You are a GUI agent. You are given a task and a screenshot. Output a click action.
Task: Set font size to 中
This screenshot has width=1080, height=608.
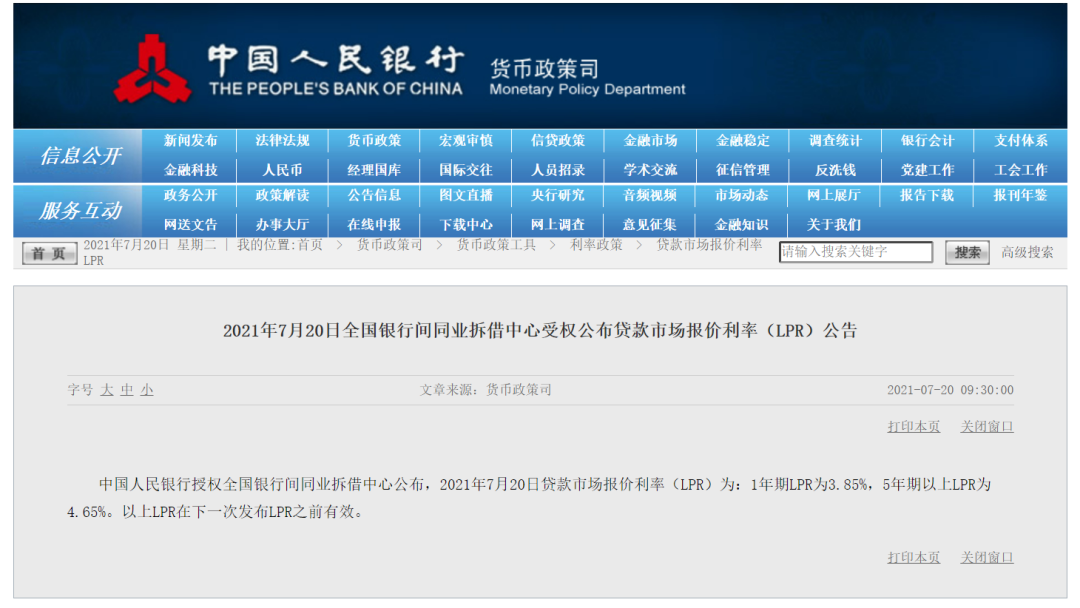(127, 390)
